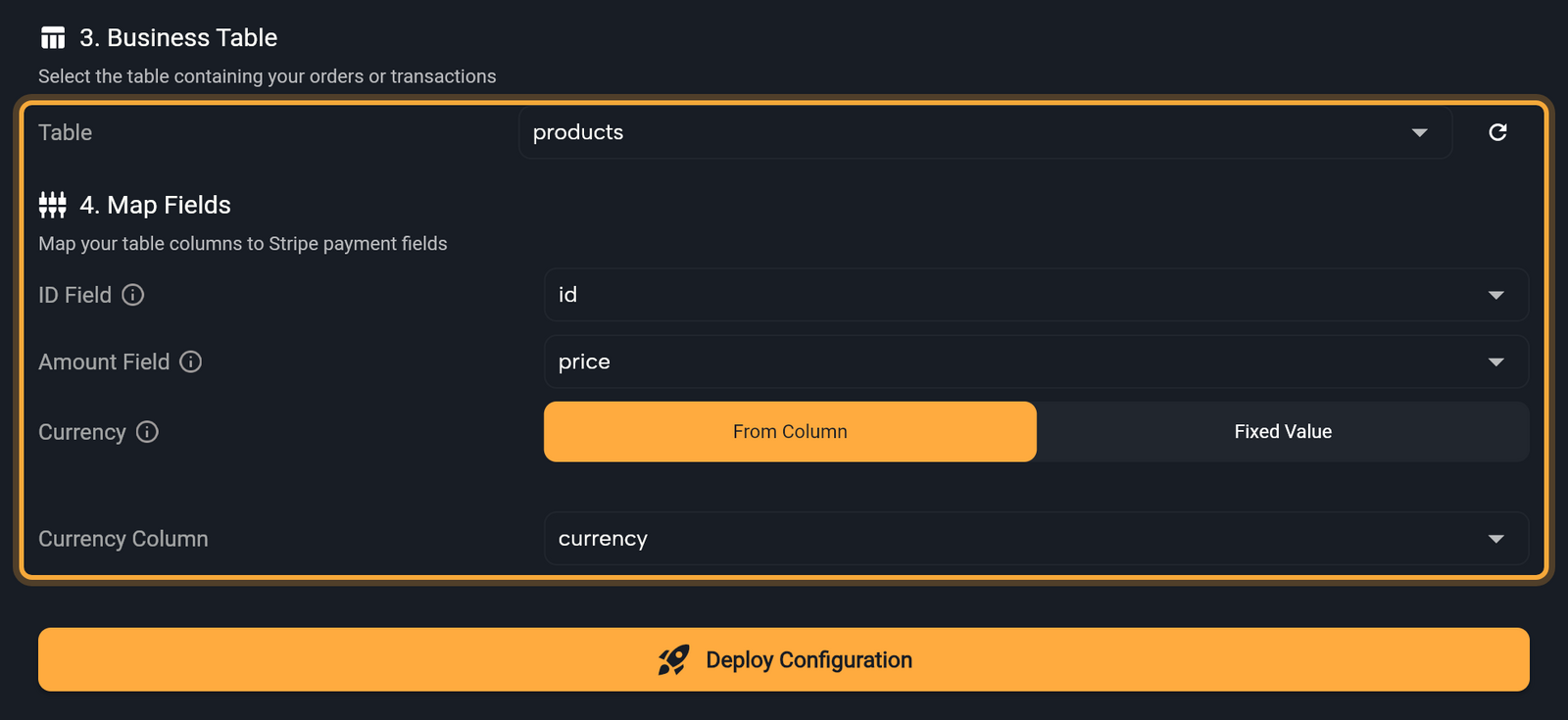The image size is (1568, 720).
Task: Select the From Column currency option
Action: click(x=790, y=431)
